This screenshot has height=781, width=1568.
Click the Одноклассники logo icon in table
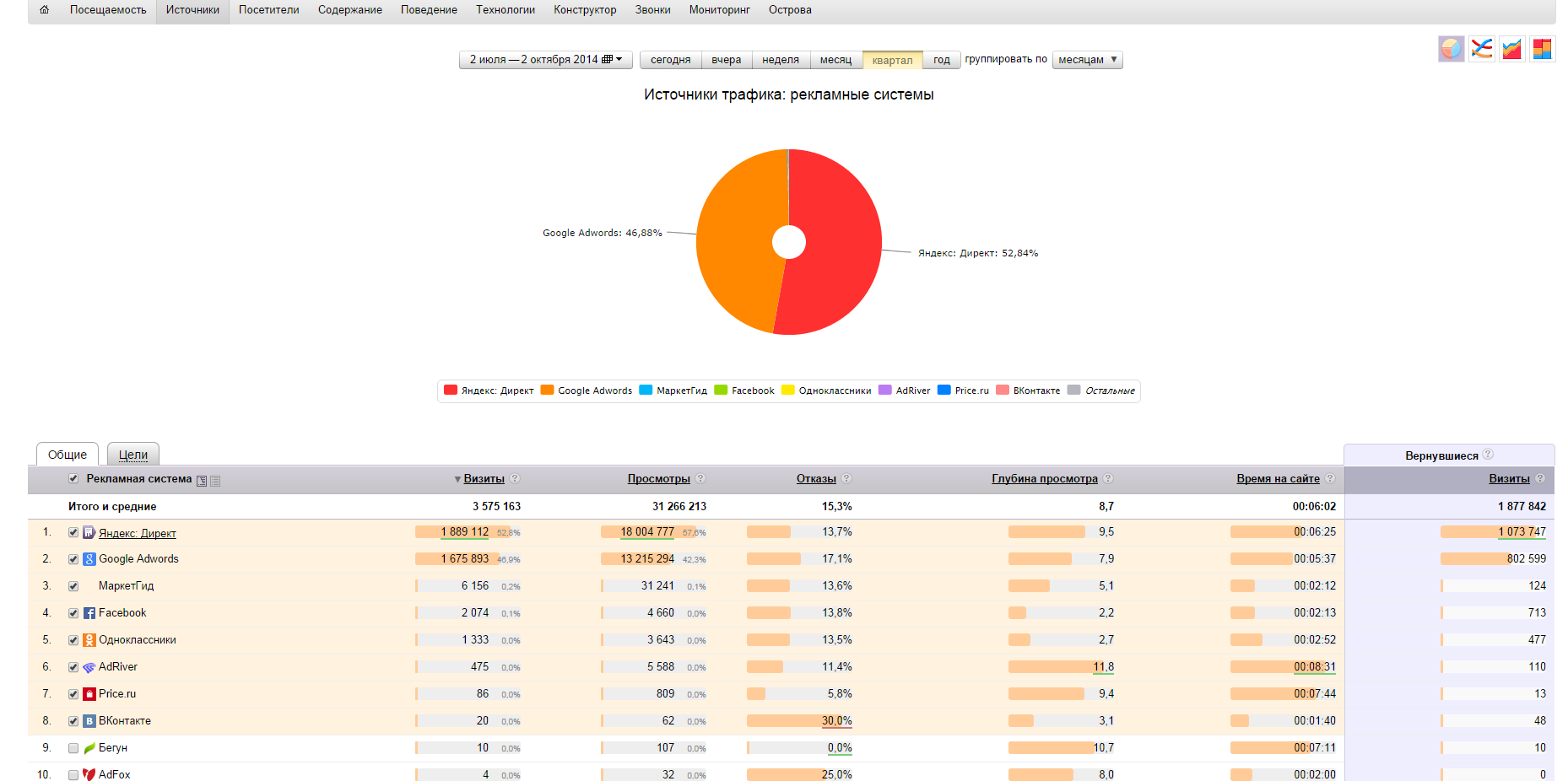(x=89, y=640)
